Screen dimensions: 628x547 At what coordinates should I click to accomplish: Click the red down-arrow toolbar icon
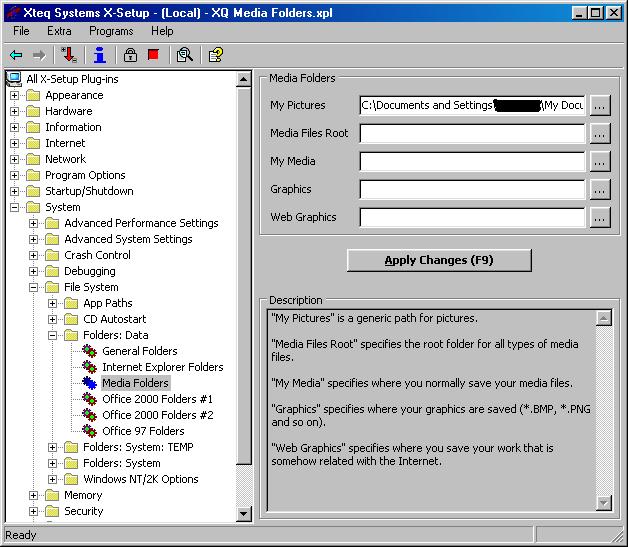click(x=69, y=55)
